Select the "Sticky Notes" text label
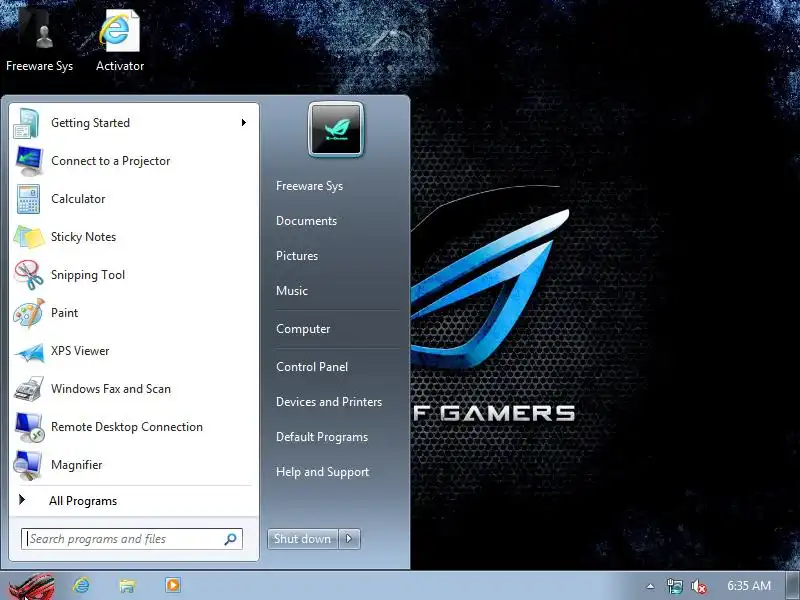 click(x=84, y=237)
